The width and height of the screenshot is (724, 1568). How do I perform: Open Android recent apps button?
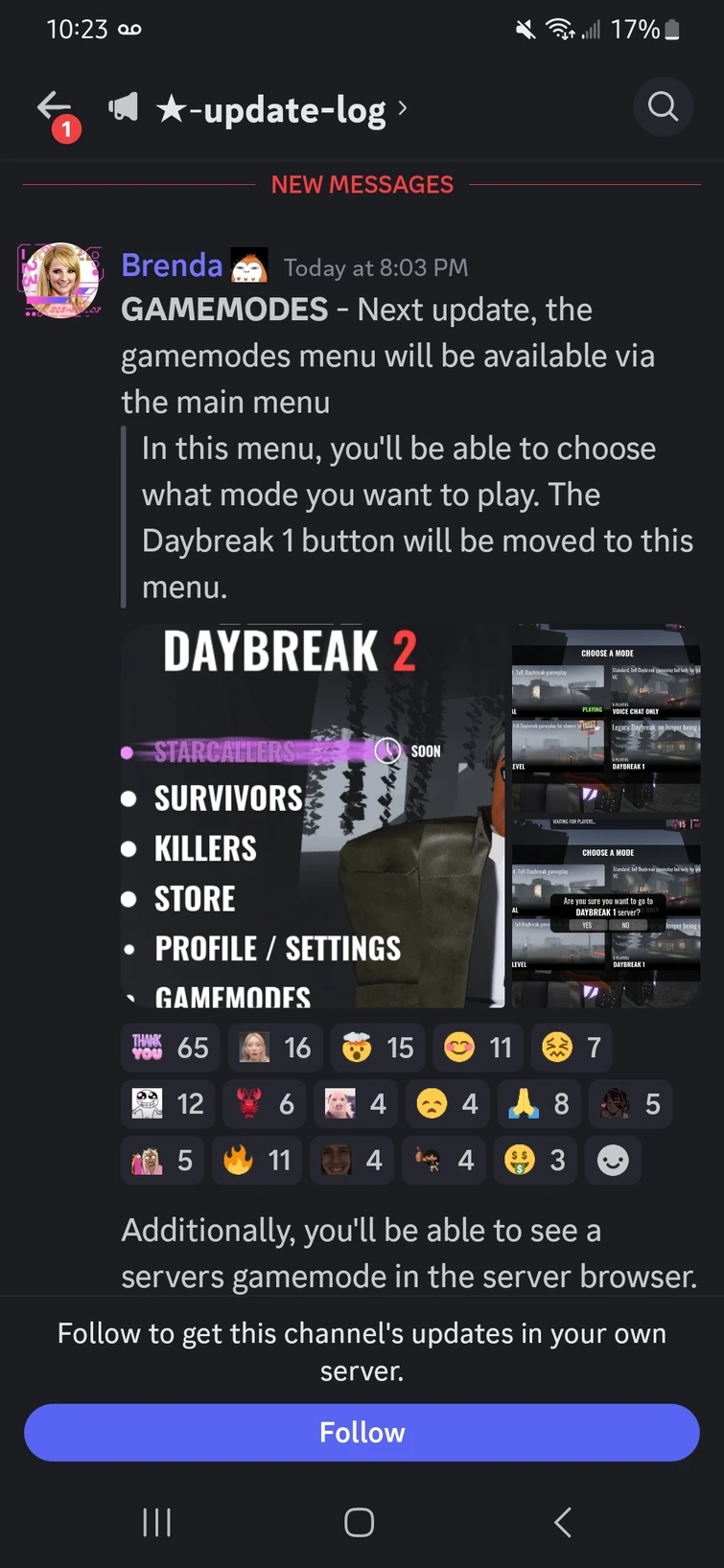pyautogui.click(x=156, y=1522)
